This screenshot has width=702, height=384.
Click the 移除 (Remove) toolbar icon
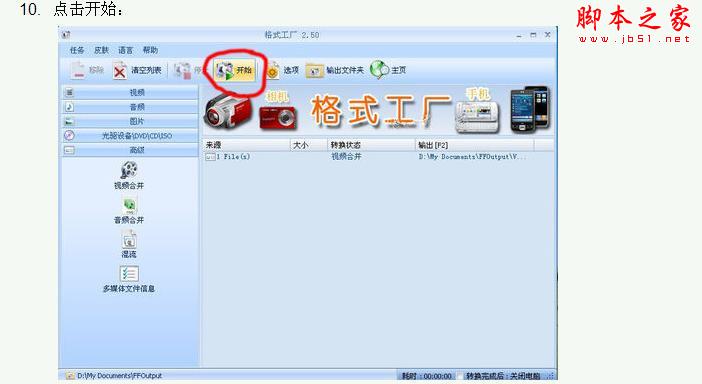pos(78,70)
